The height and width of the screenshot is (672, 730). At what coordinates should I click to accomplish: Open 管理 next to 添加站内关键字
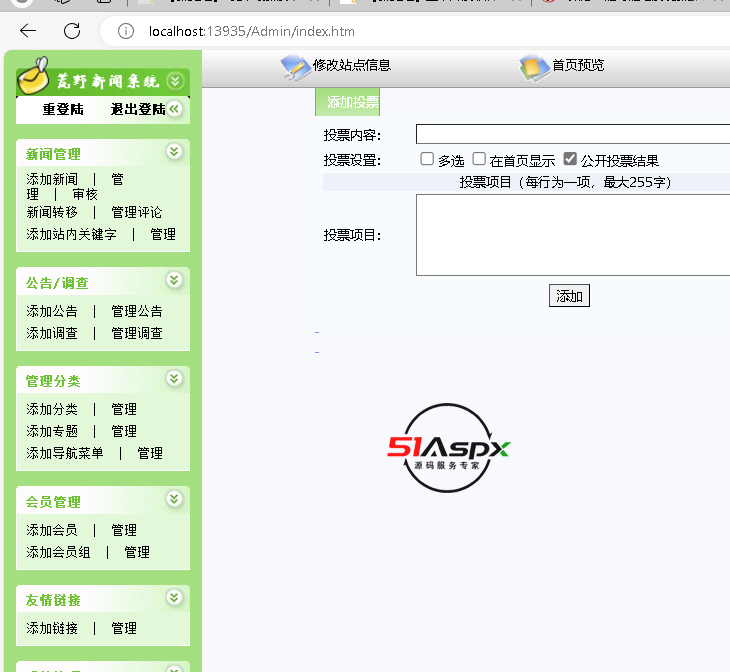(x=163, y=234)
